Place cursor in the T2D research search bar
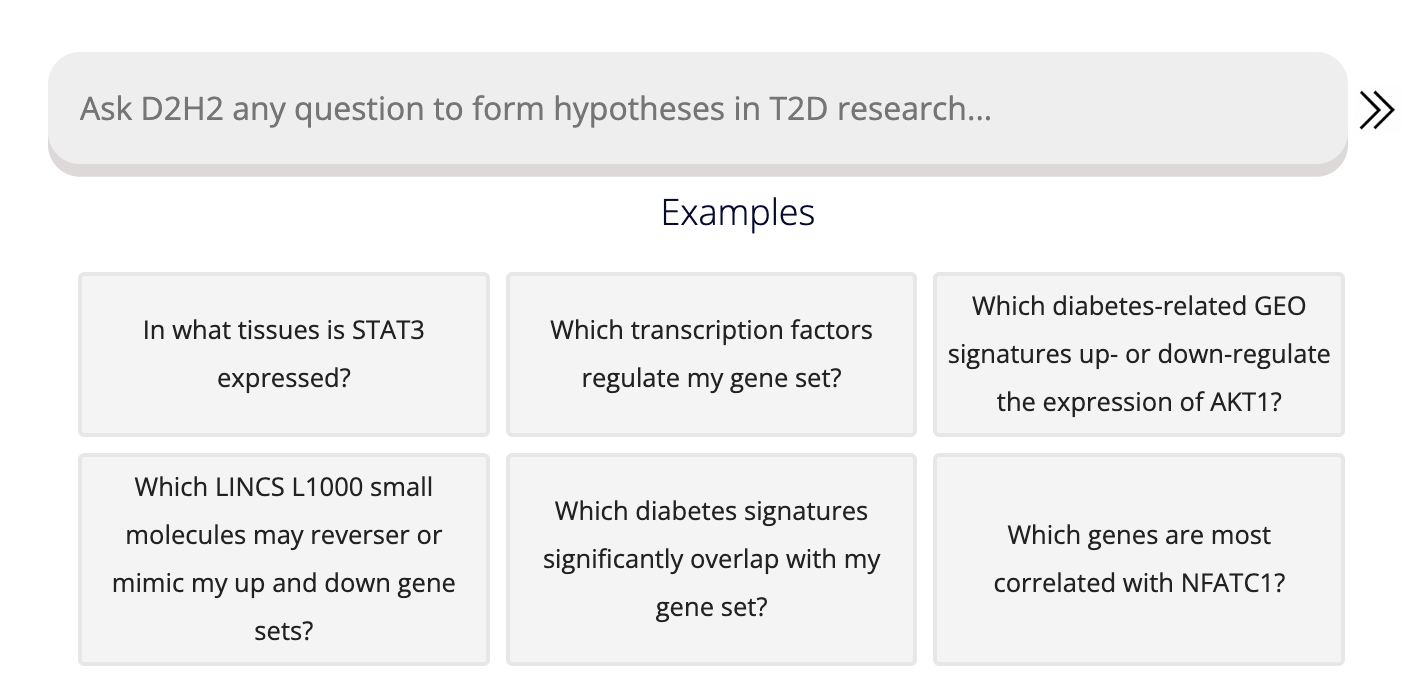This screenshot has height=700, width=1422. point(697,108)
